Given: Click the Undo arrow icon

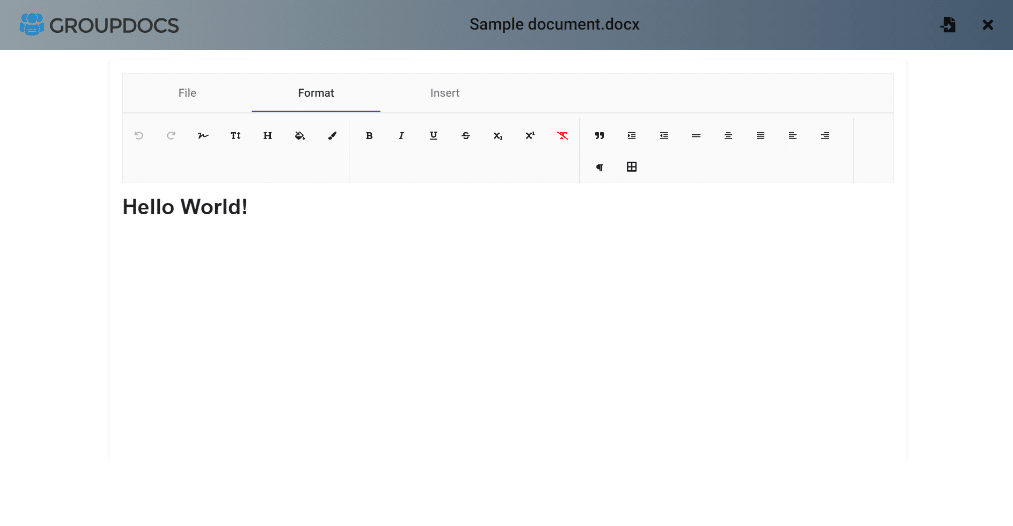Looking at the screenshot, I should coord(139,136).
